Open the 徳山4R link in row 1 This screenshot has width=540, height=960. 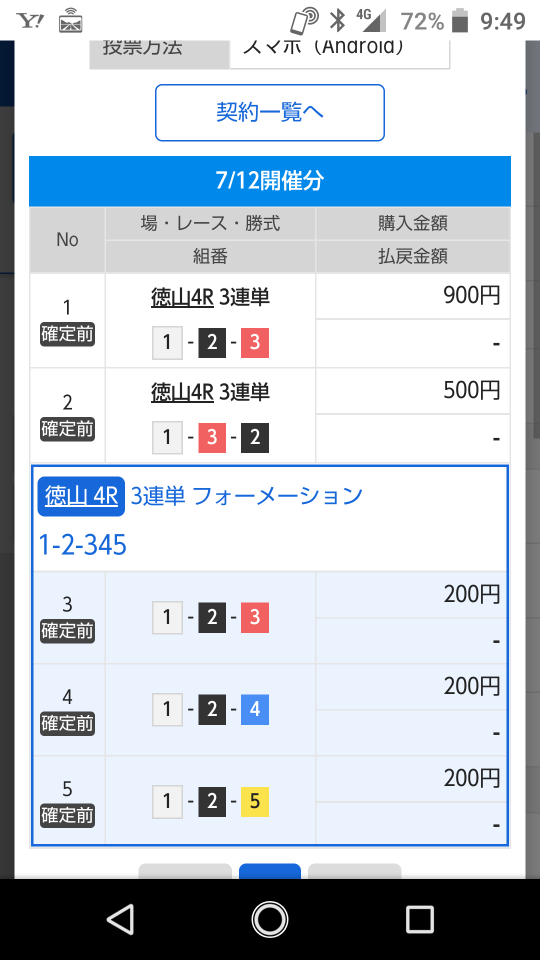pos(182,297)
